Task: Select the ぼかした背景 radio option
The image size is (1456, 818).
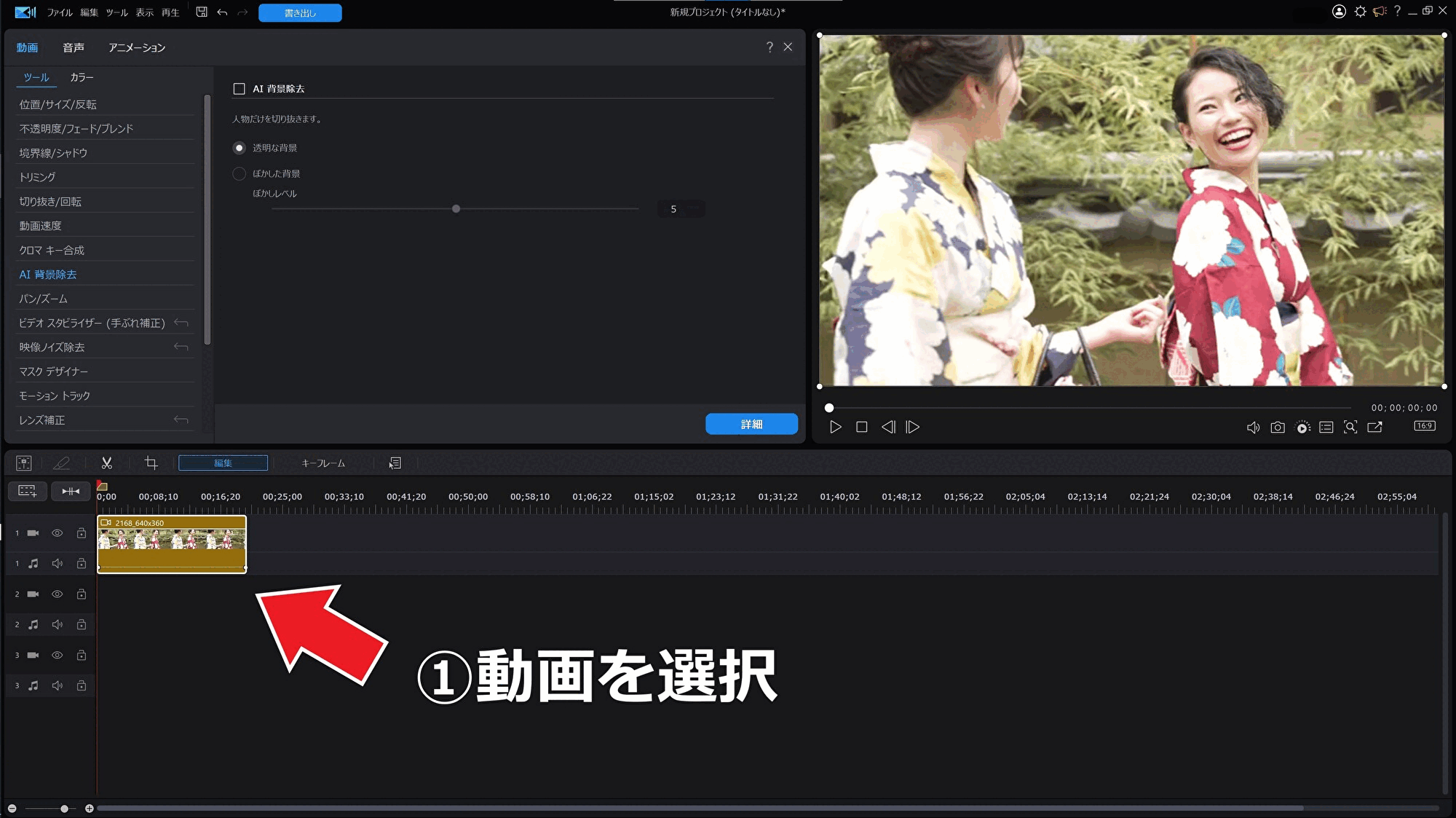Action: [239, 173]
